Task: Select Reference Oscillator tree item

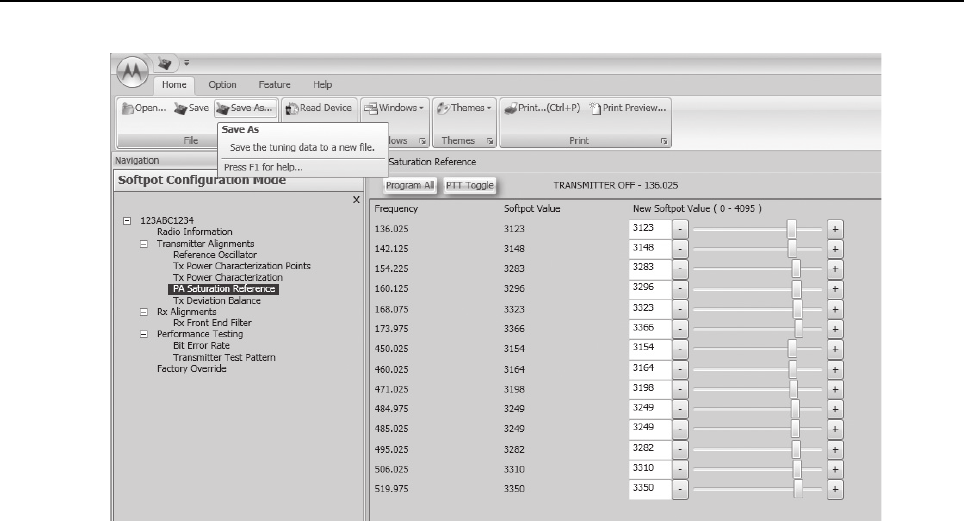Action: click(x=215, y=255)
